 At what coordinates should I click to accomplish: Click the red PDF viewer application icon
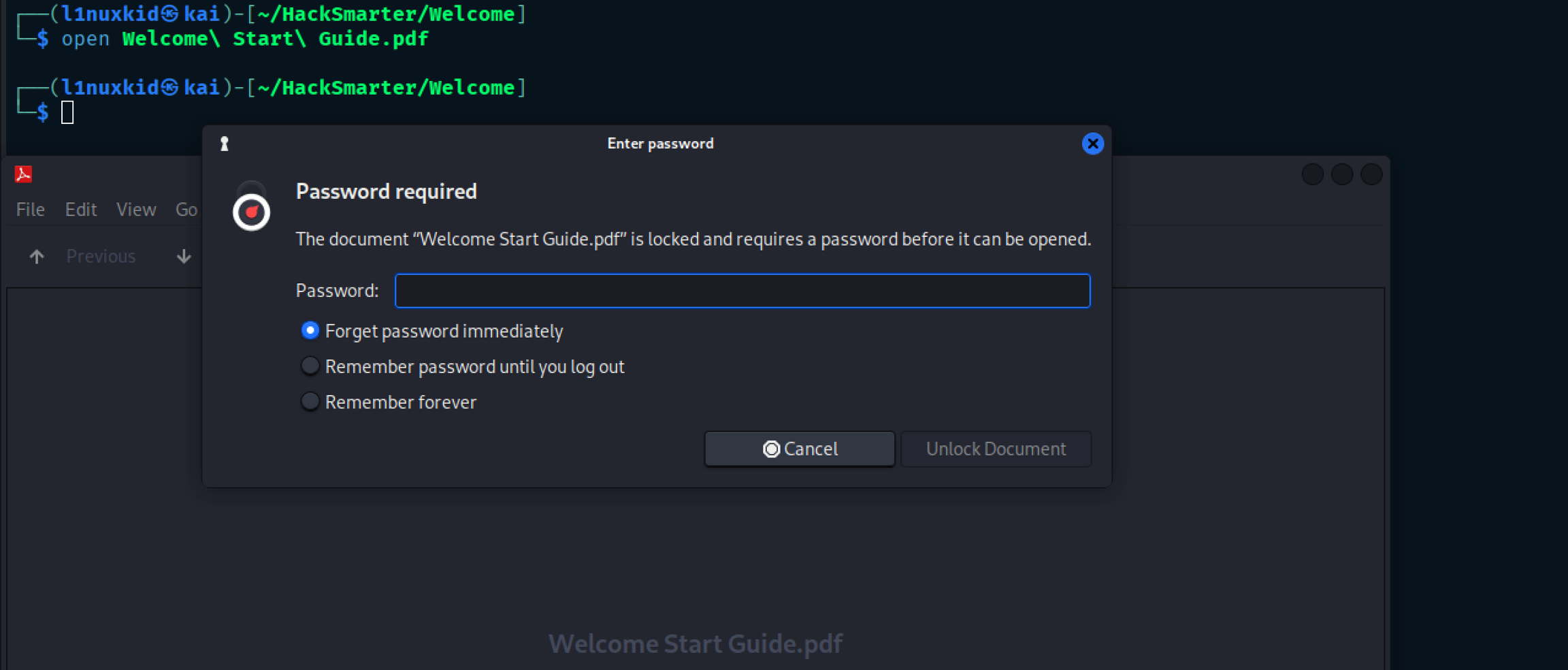coord(24,174)
